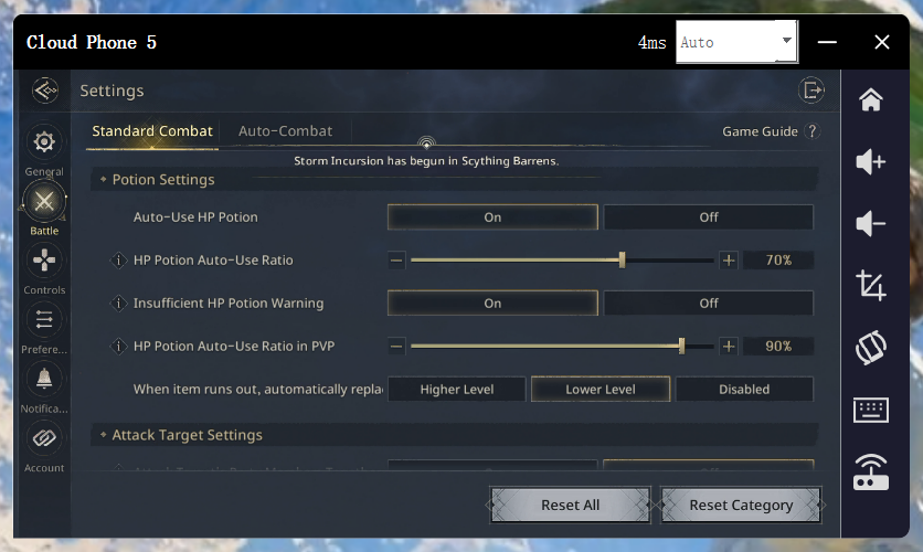Click the 4ms latency indicator
The width and height of the screenshot is (923, 552).
click(652, 42)
